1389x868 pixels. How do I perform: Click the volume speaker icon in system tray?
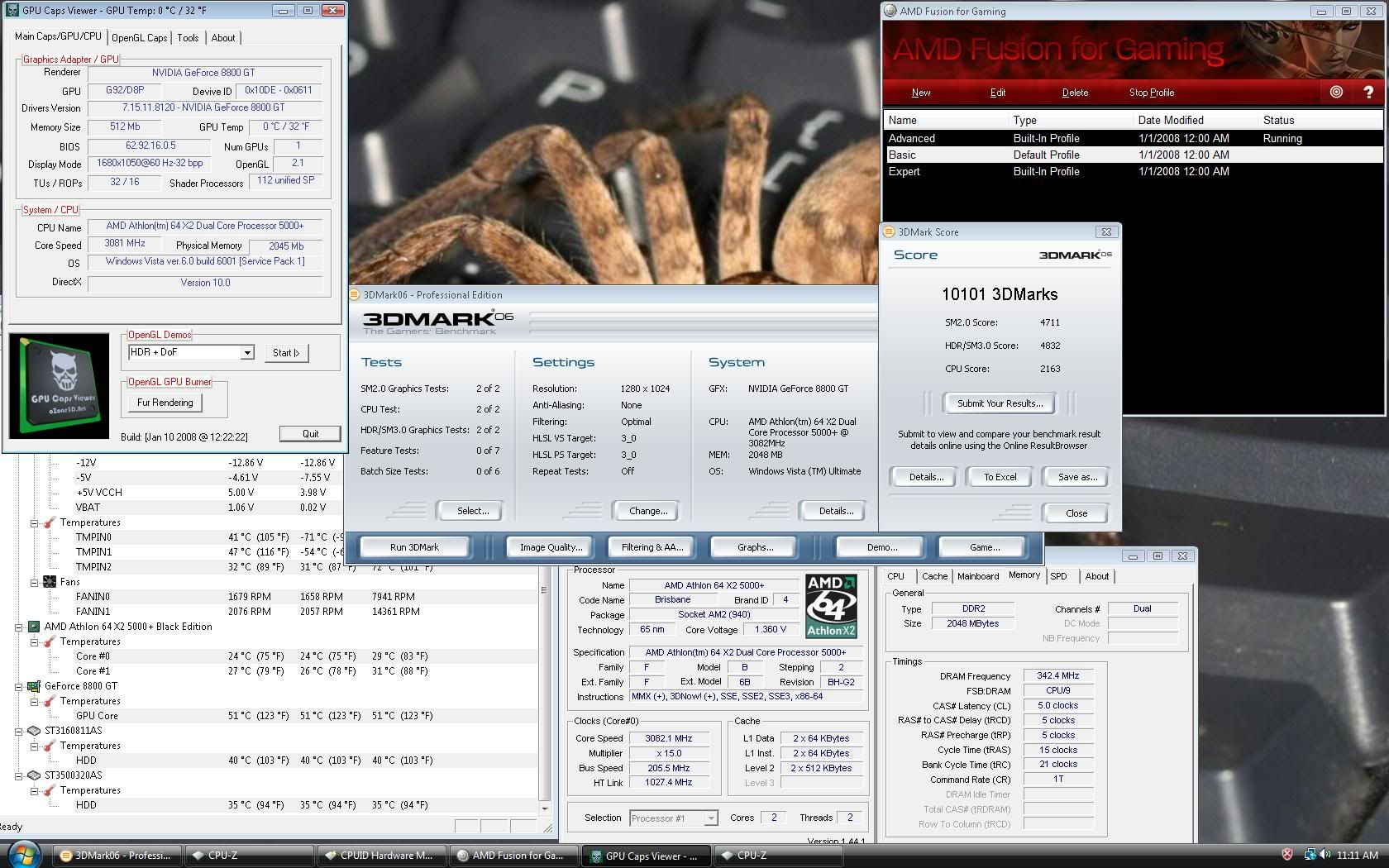click(x=1325, y=855)
